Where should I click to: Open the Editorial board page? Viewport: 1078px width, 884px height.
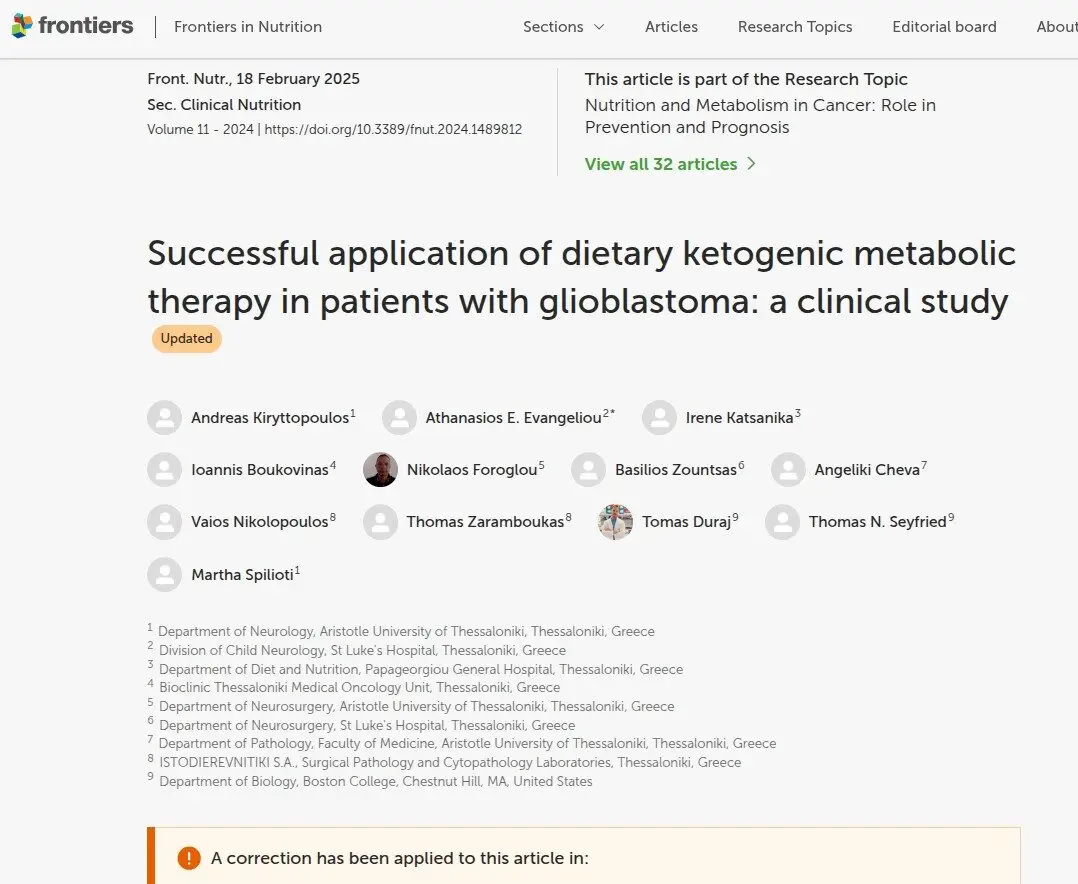[x=944, y=27]
